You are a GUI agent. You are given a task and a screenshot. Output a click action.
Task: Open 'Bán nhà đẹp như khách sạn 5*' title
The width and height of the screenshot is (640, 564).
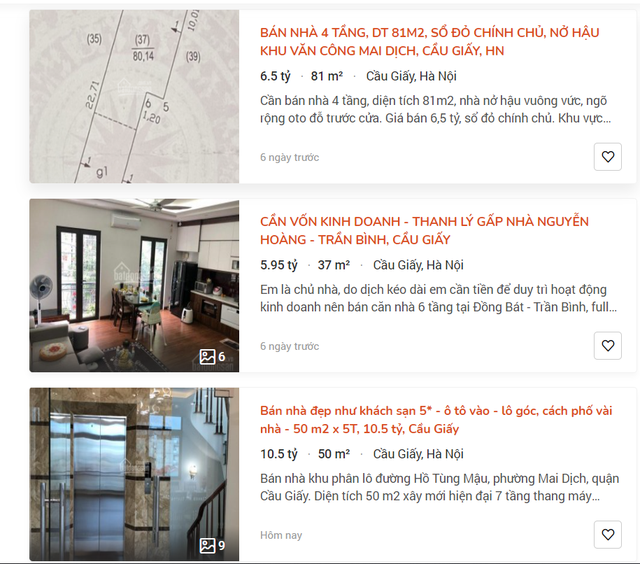[x=436, y=420]
